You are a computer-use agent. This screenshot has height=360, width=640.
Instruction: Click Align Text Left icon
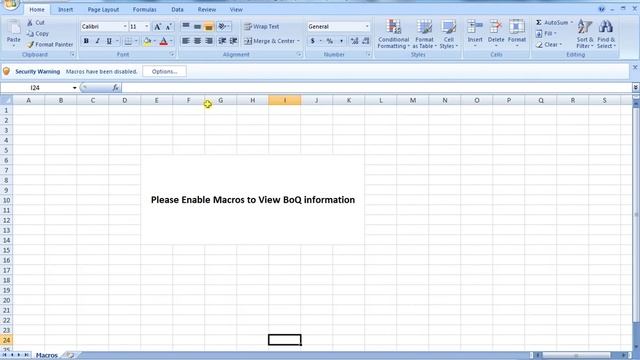tap(186, 41)
